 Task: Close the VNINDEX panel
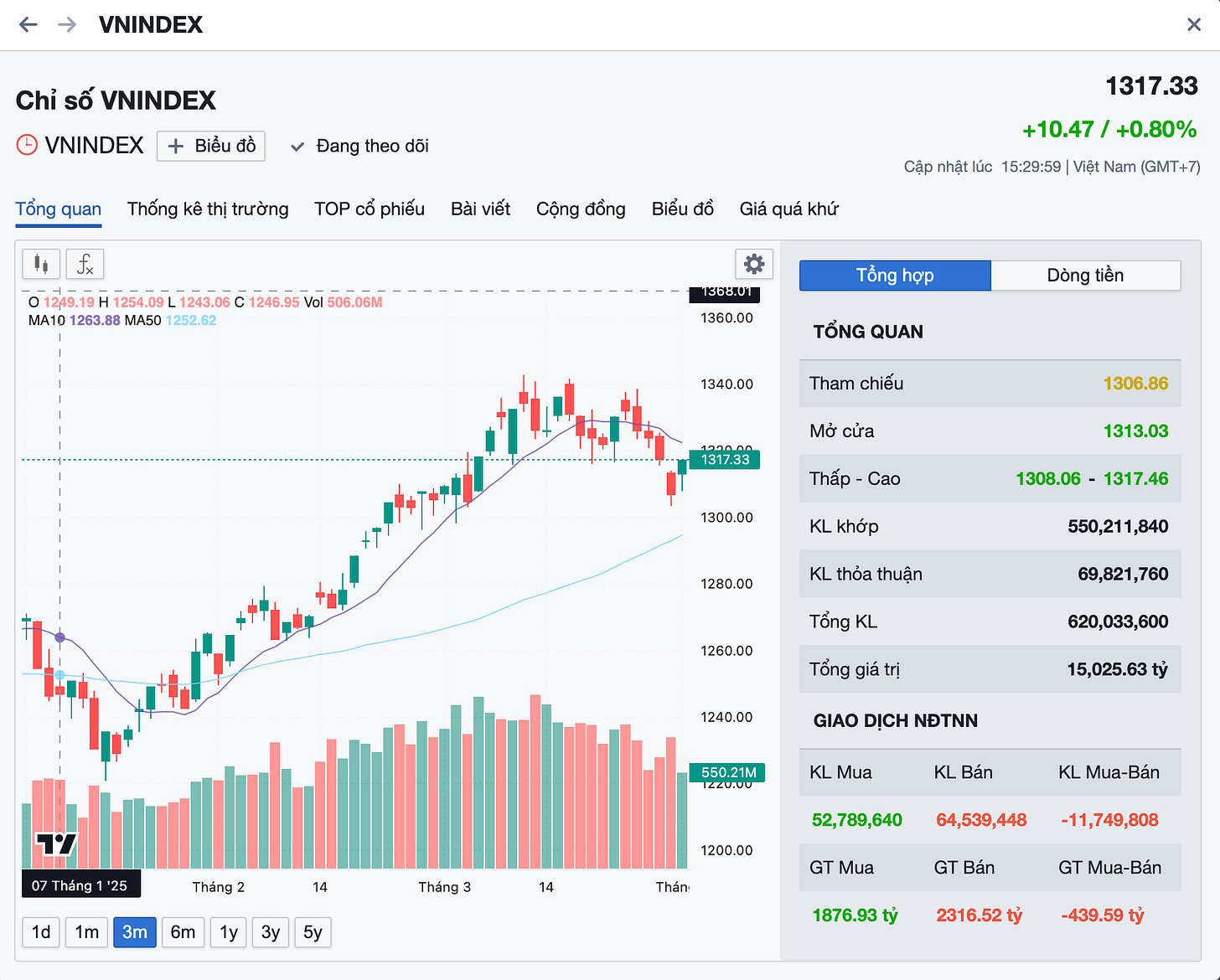pyautogui.click(x=1194, y=24)
